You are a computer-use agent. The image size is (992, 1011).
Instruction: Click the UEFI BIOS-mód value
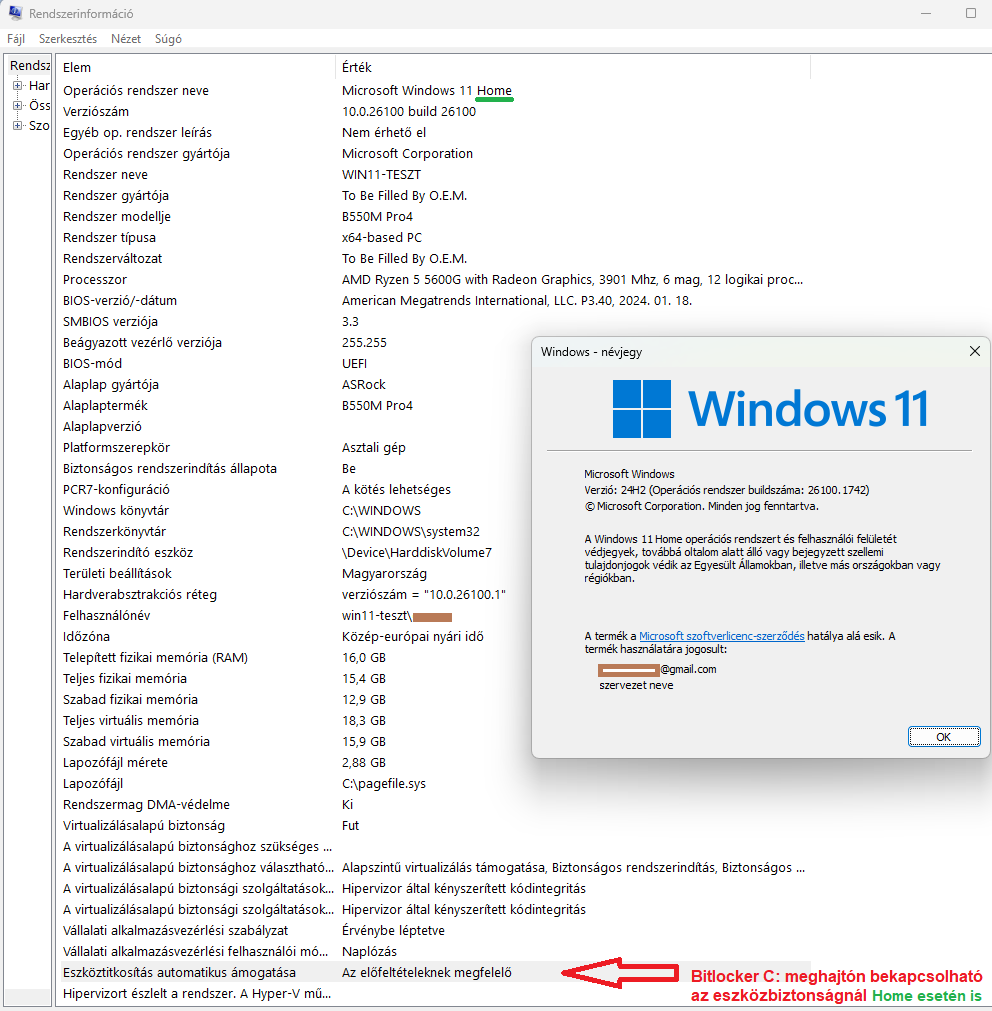point(354,364)
